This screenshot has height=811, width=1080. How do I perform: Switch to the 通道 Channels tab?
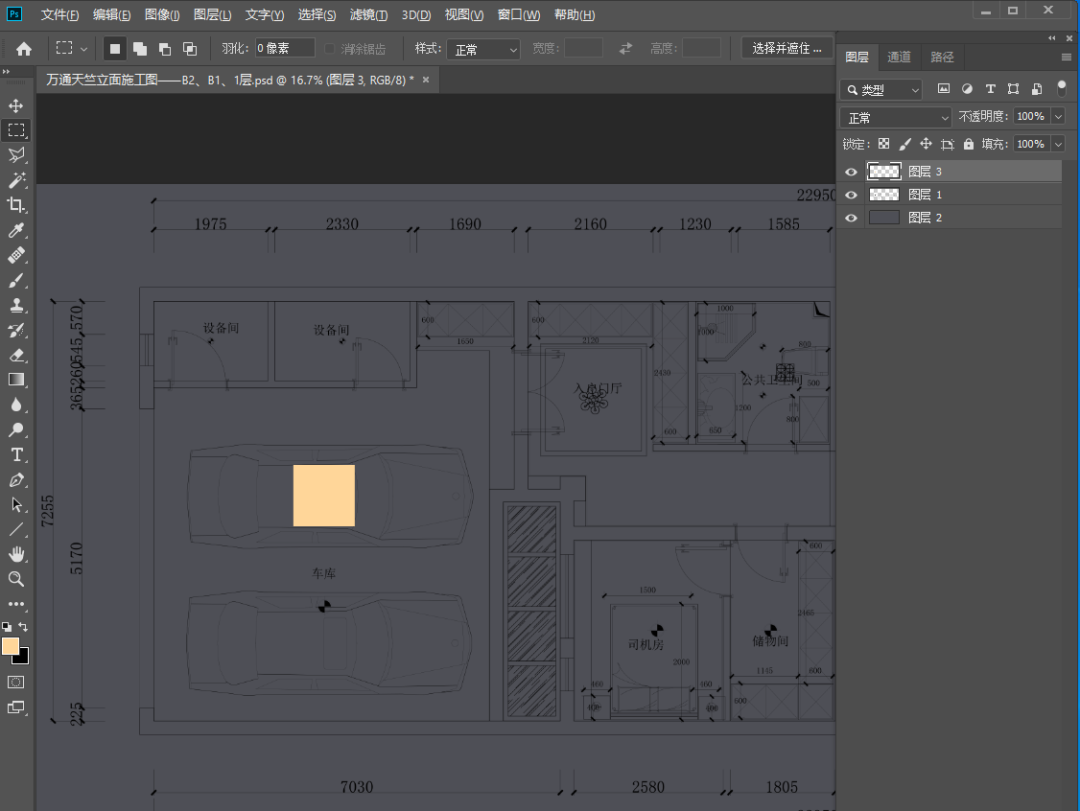[x=899, y=57]
